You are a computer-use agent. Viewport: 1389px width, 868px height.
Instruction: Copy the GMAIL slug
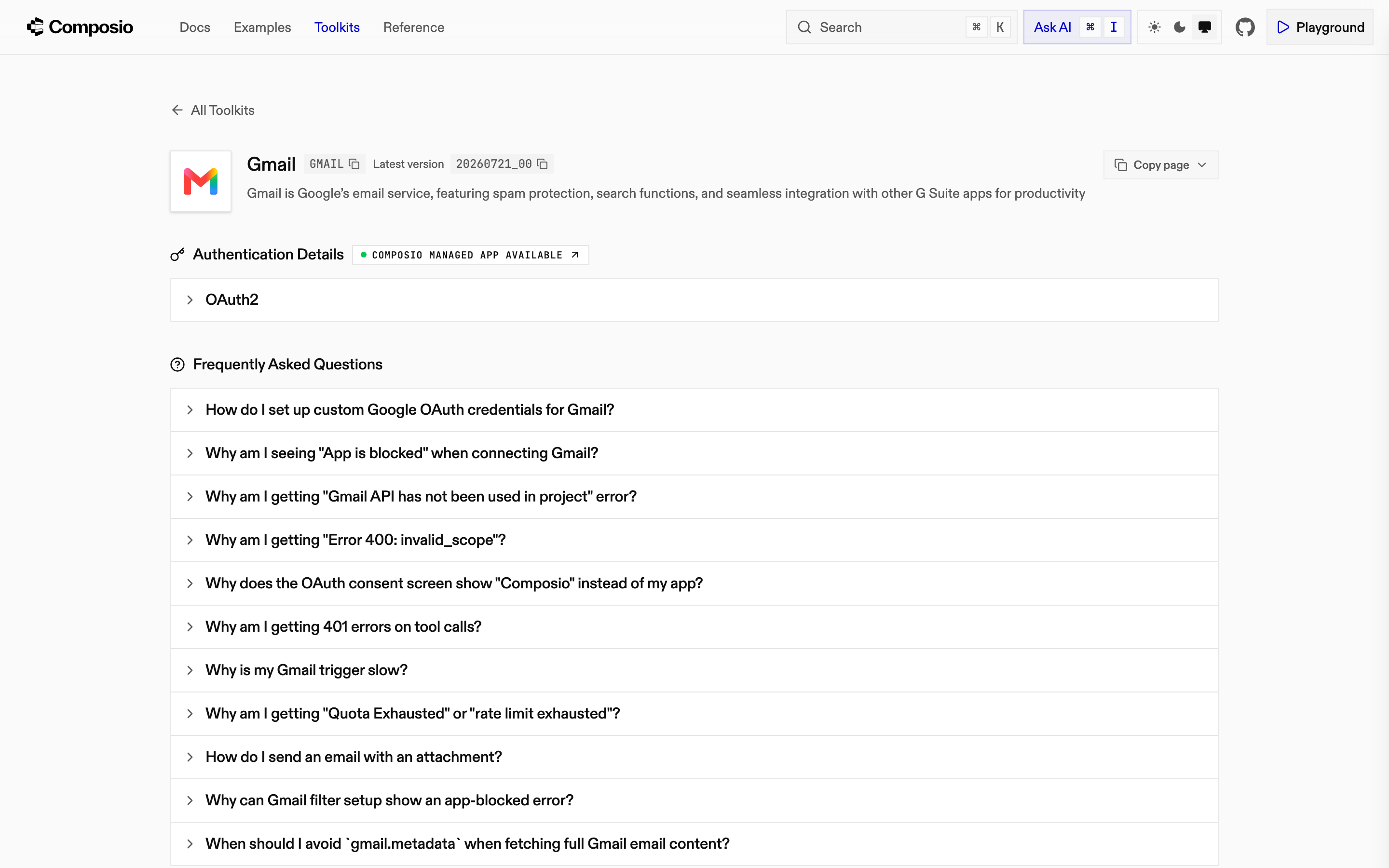354,164
